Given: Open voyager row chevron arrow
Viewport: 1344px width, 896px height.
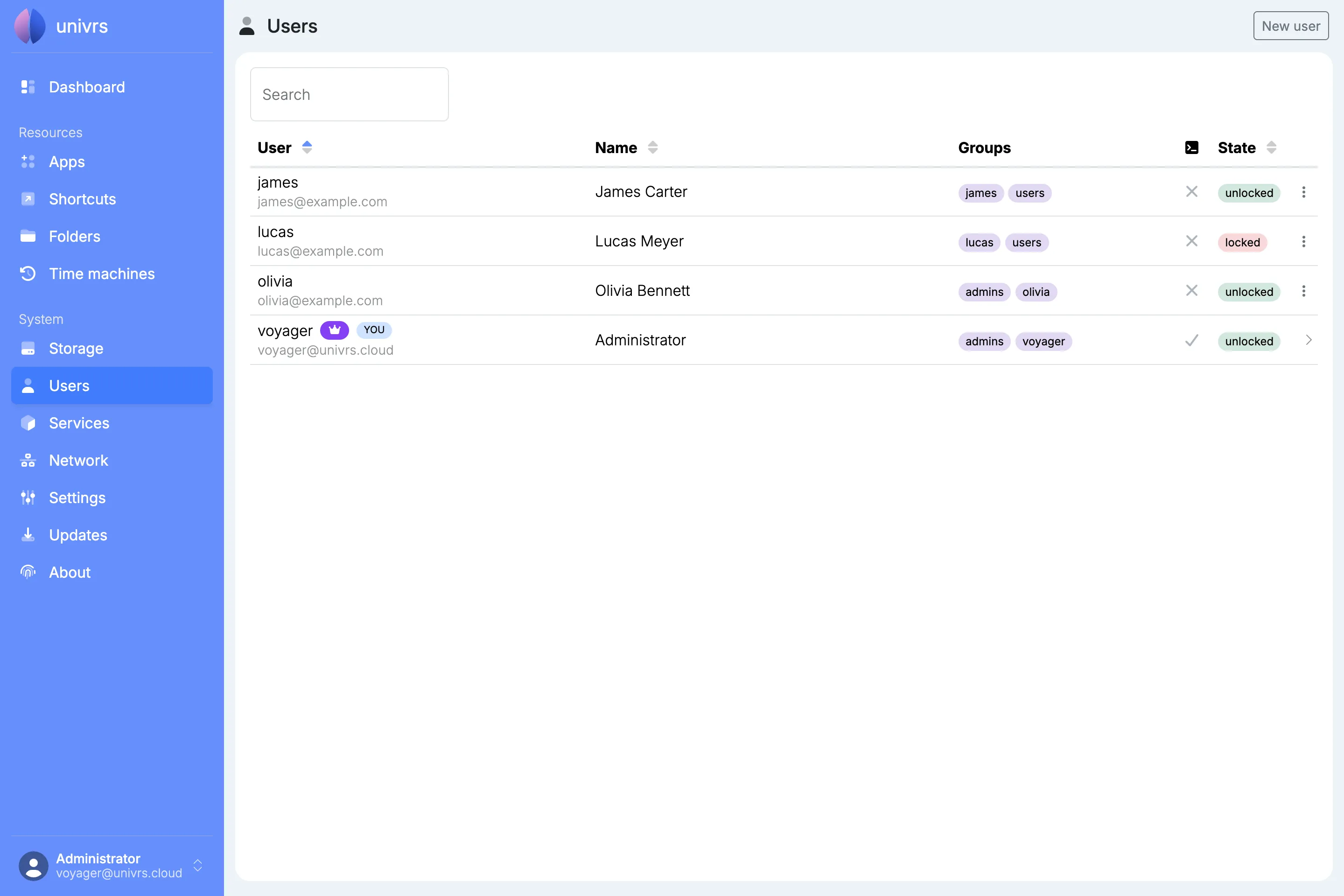Looking at the screenshot, I should point(1309,340).
